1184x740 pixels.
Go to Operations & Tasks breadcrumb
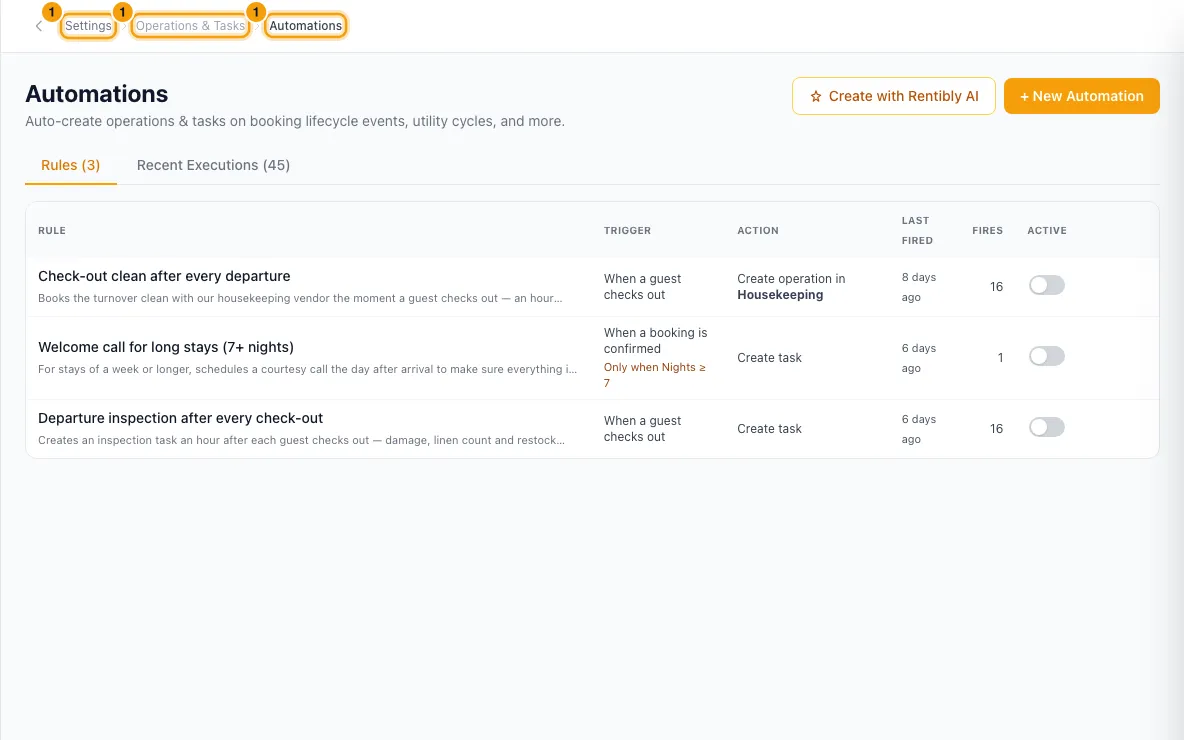(190, 26)
